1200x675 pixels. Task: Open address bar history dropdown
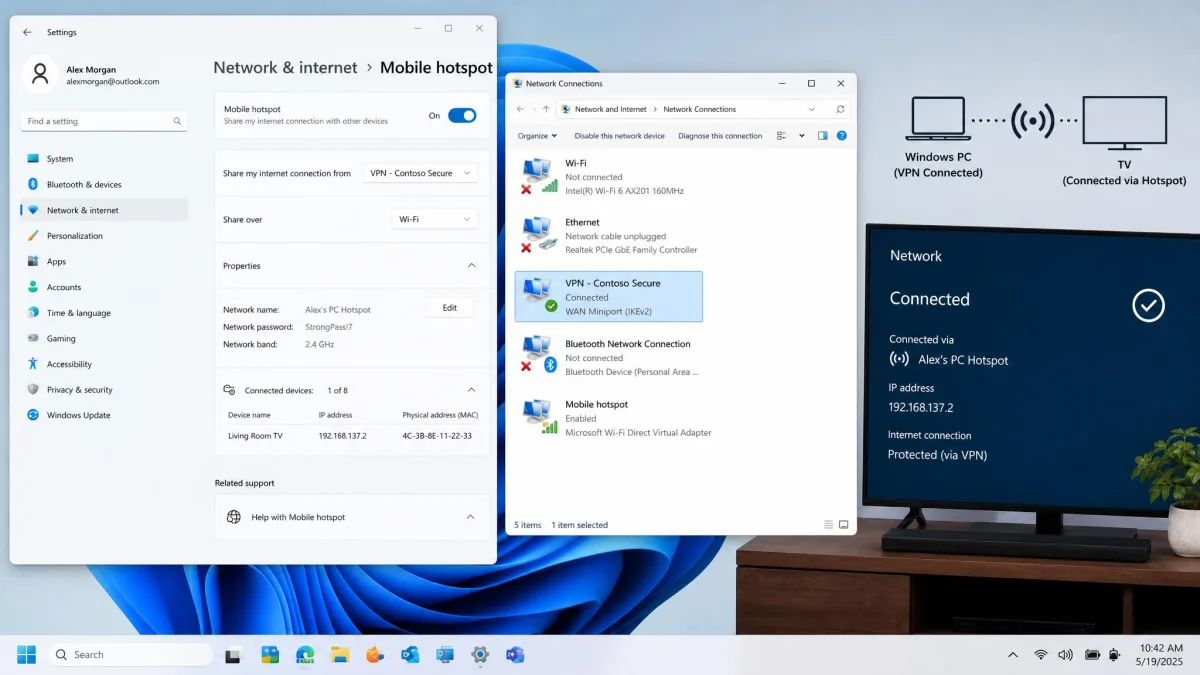tap(810, 109)
